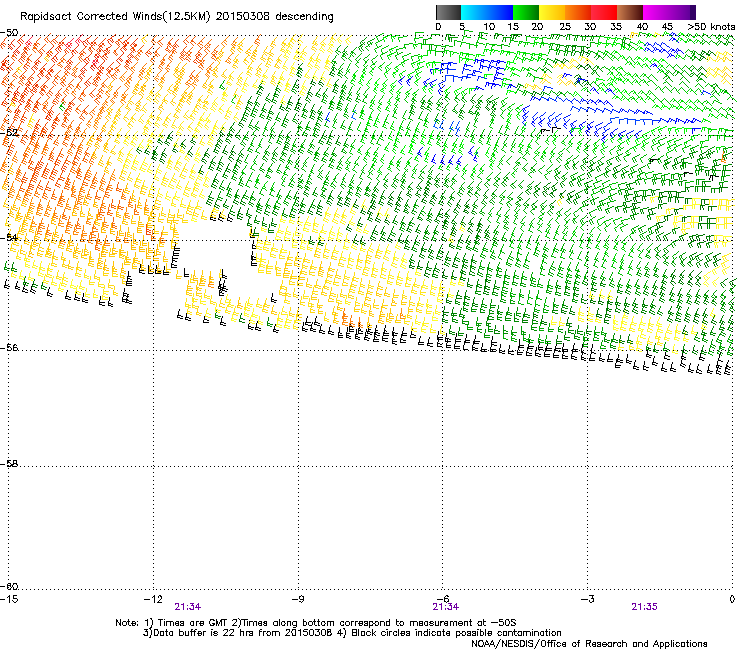Click the '-58' latitude axis label
740x650 pixels.
click(9, 464)
